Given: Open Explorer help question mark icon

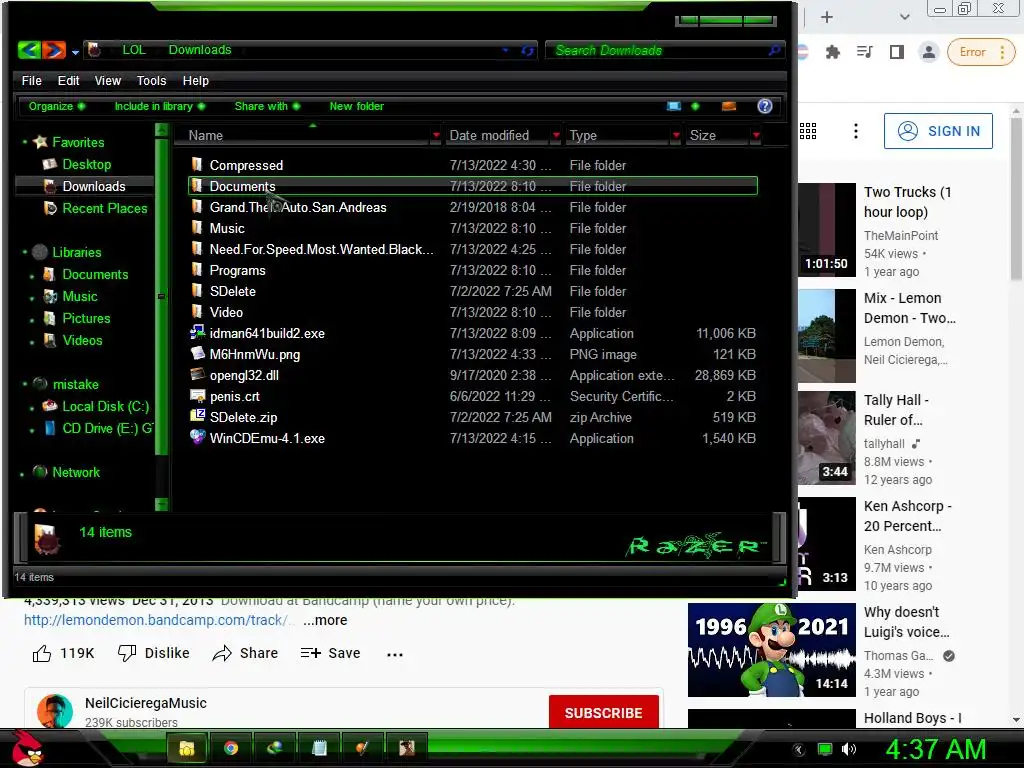Looking at the screenshot, I should tap(765, 106).
